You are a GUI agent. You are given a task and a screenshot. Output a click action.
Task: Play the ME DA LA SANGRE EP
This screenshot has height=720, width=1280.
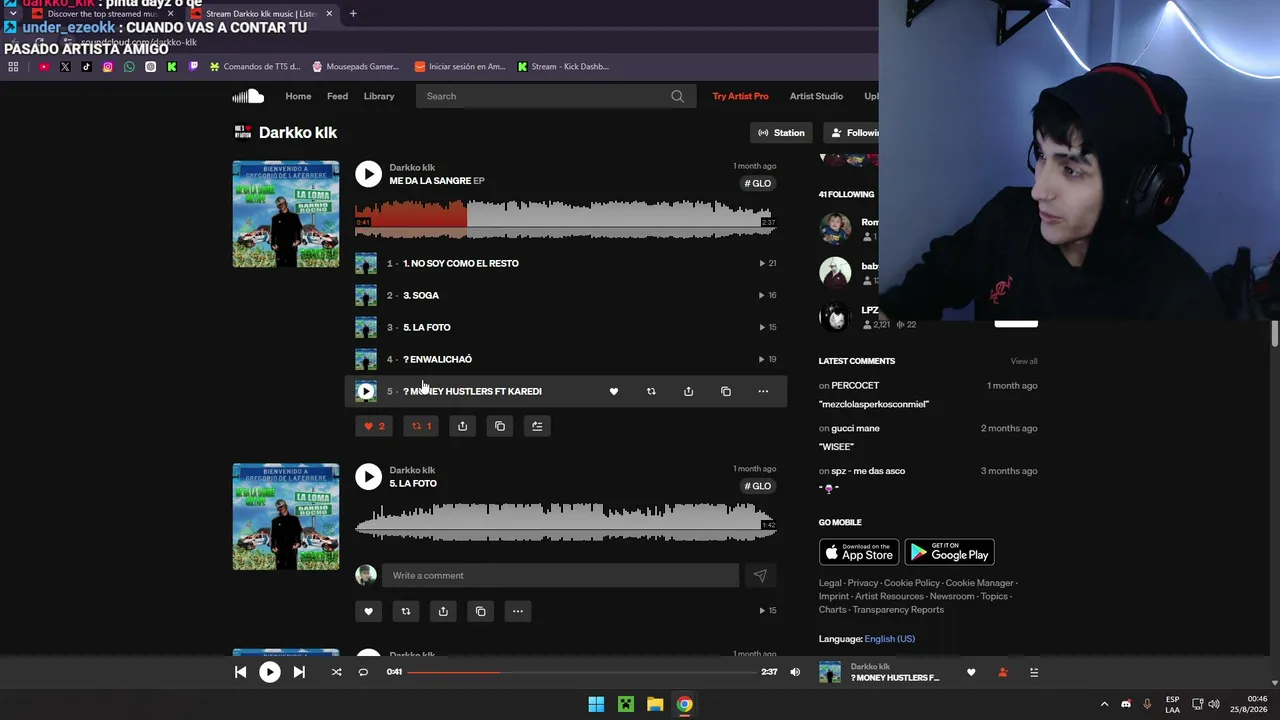click(368, 174)
